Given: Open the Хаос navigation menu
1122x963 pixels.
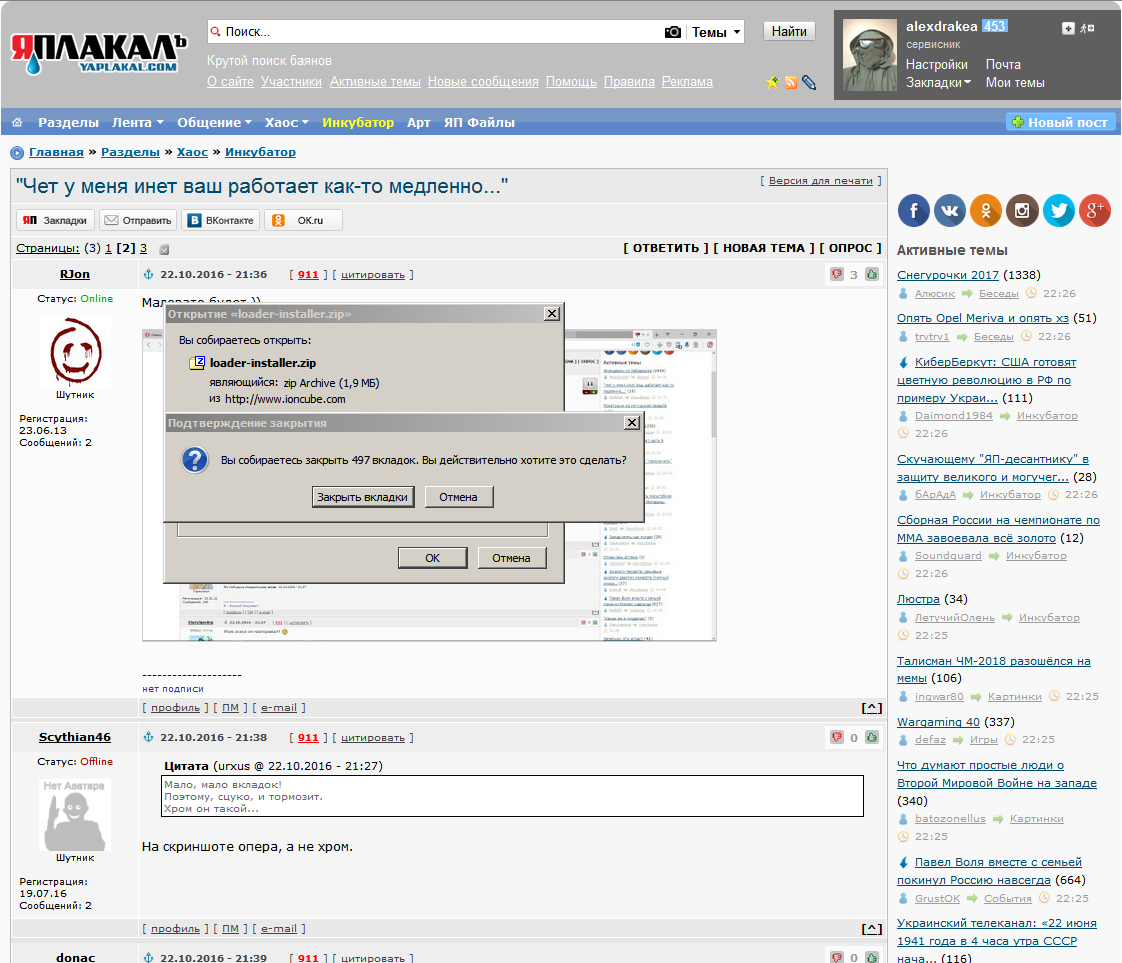Looking at the screenshot, I should point(287,122).
